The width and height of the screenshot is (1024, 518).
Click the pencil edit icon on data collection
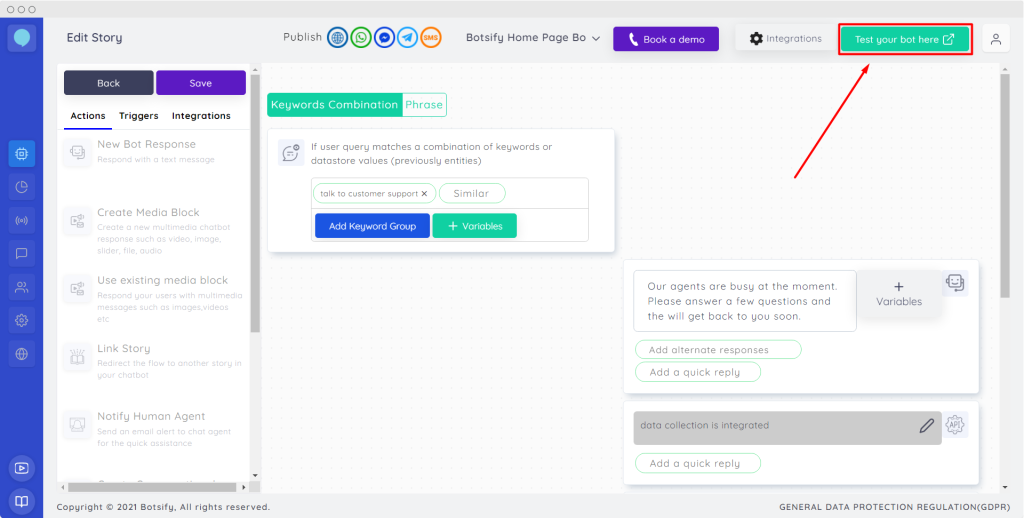926,426
